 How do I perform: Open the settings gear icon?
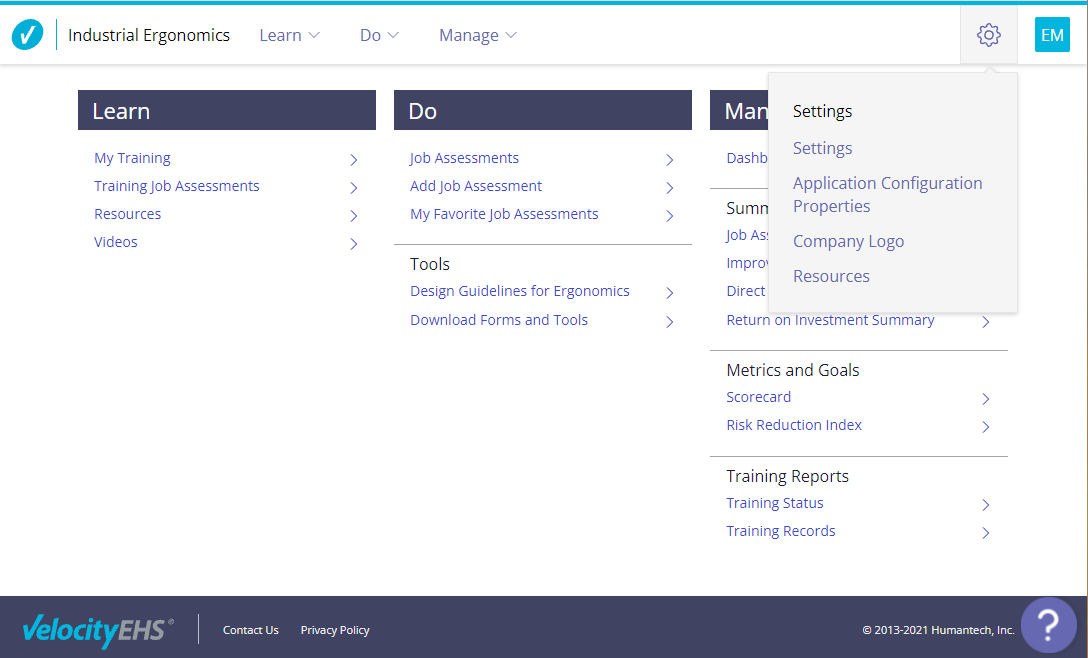coord(988,35)
